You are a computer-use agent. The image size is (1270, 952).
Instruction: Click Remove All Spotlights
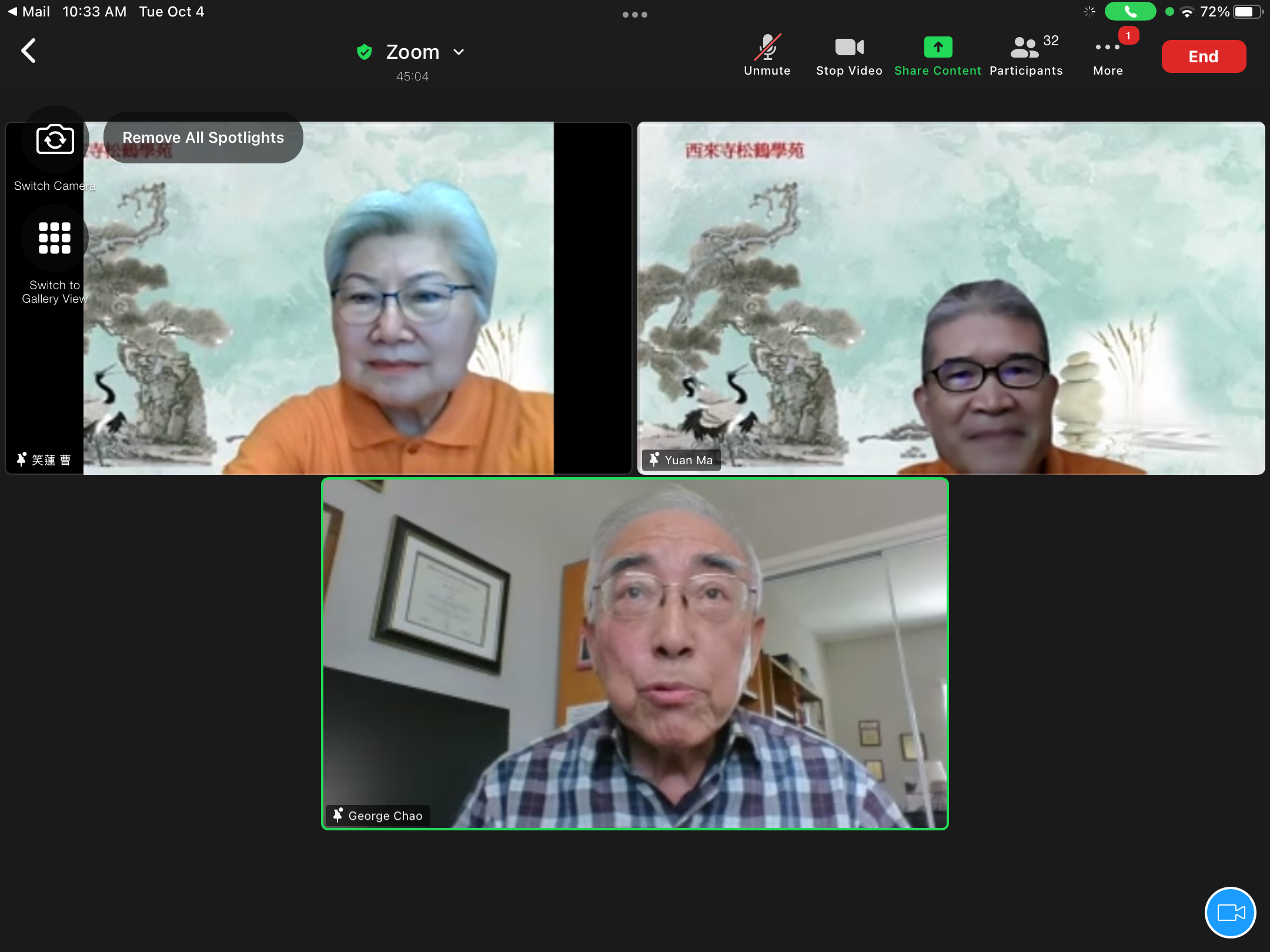tap(203, 138)
